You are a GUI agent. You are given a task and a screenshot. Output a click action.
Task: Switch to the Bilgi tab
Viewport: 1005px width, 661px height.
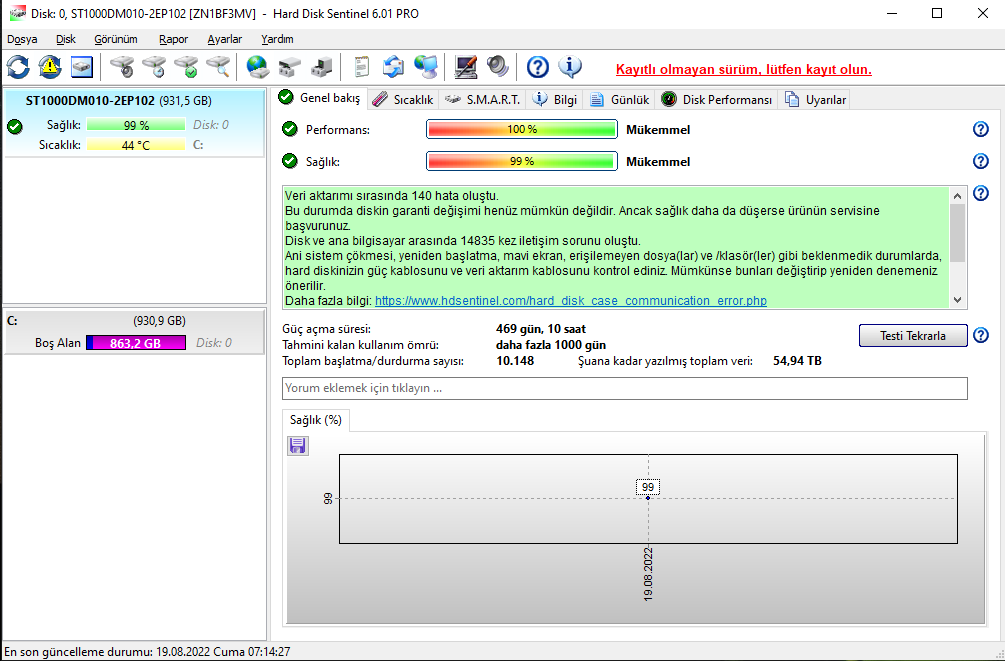[555, 99]
